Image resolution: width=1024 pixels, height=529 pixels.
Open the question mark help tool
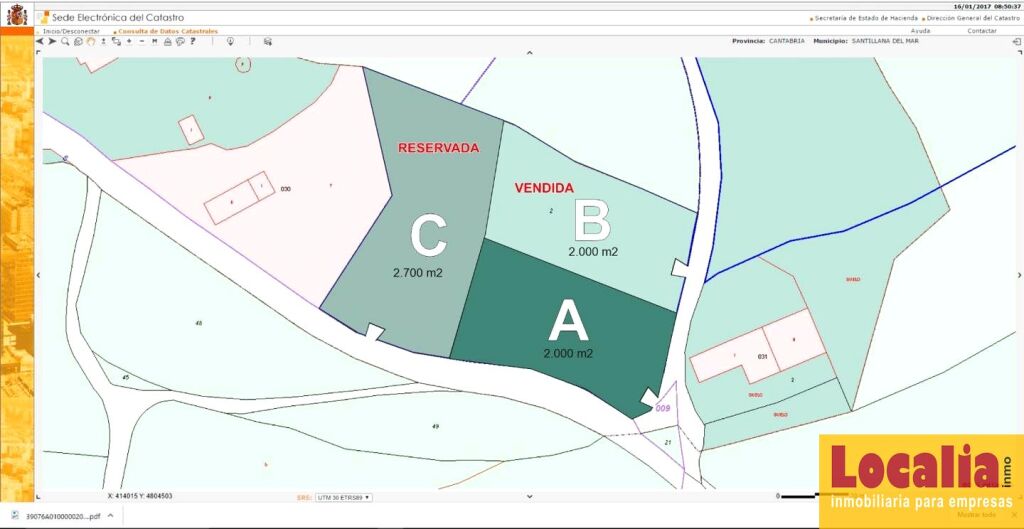(192, 42)
